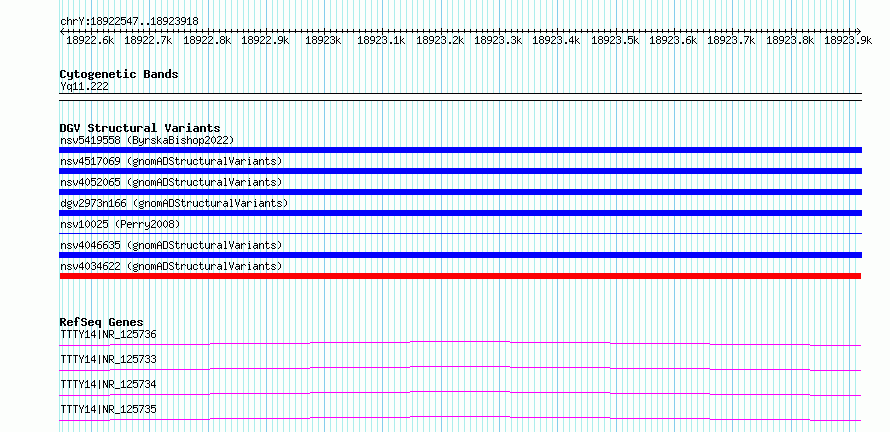Click the 18923.9k ruler tick label
This screenshot has width=890, height=432.
849,40
